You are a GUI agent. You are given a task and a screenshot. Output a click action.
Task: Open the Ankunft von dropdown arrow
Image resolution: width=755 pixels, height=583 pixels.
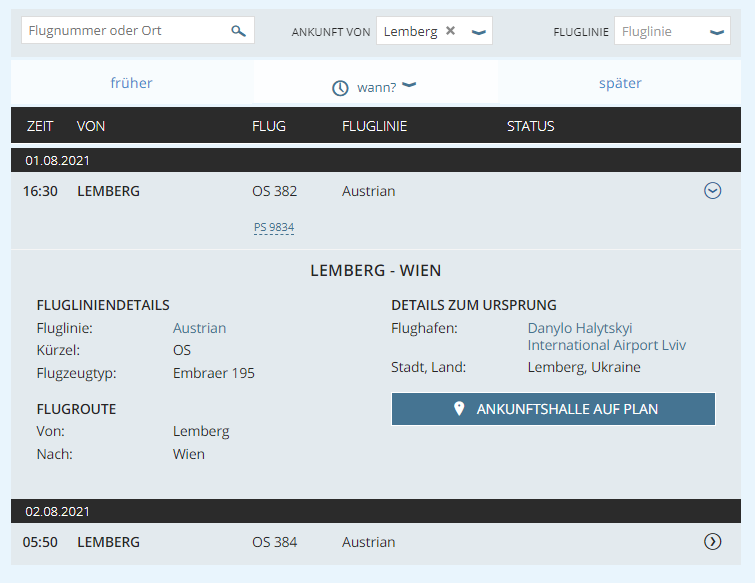coord(479,32)
